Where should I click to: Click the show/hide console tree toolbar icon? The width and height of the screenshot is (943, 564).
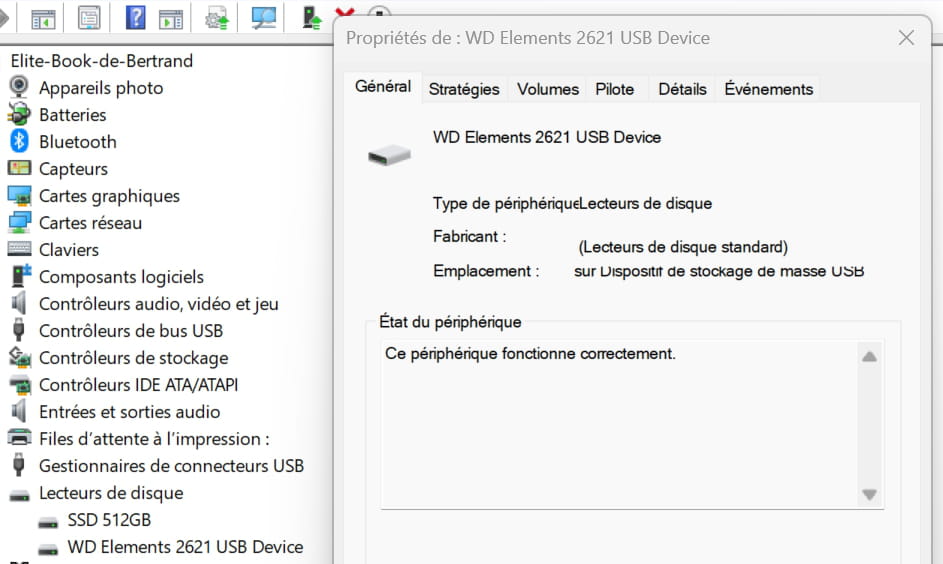pos(43,18)
